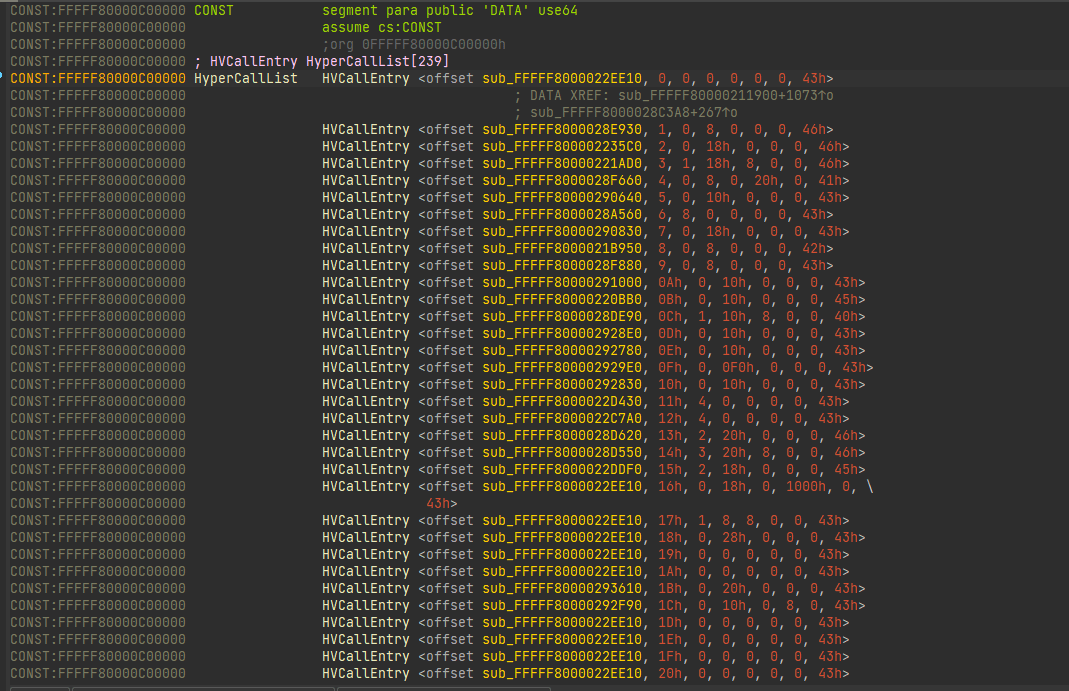Click the 20h value in entry 4 row
This screenshot has width=1069, height=691.
point(766,181)
